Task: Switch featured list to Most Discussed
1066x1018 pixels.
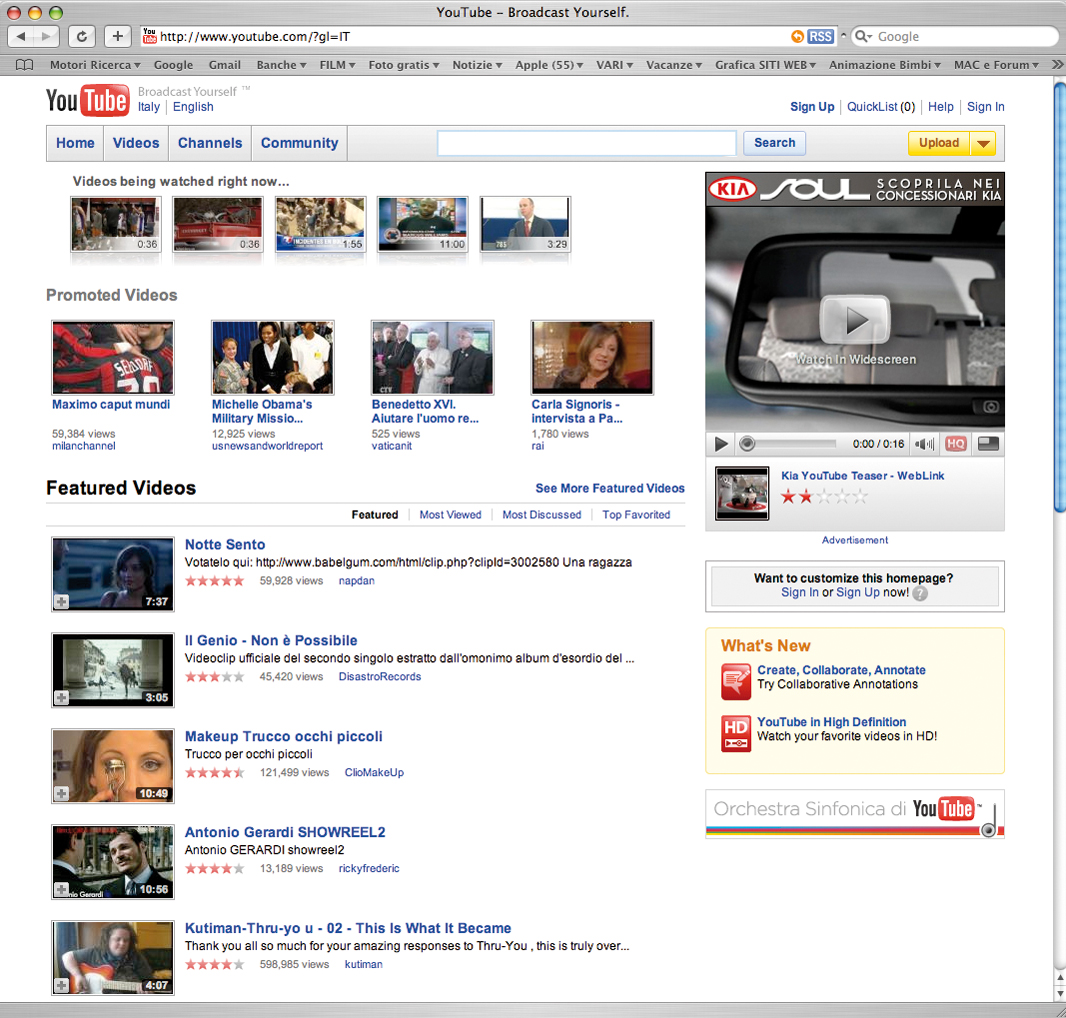Action: 542,515
